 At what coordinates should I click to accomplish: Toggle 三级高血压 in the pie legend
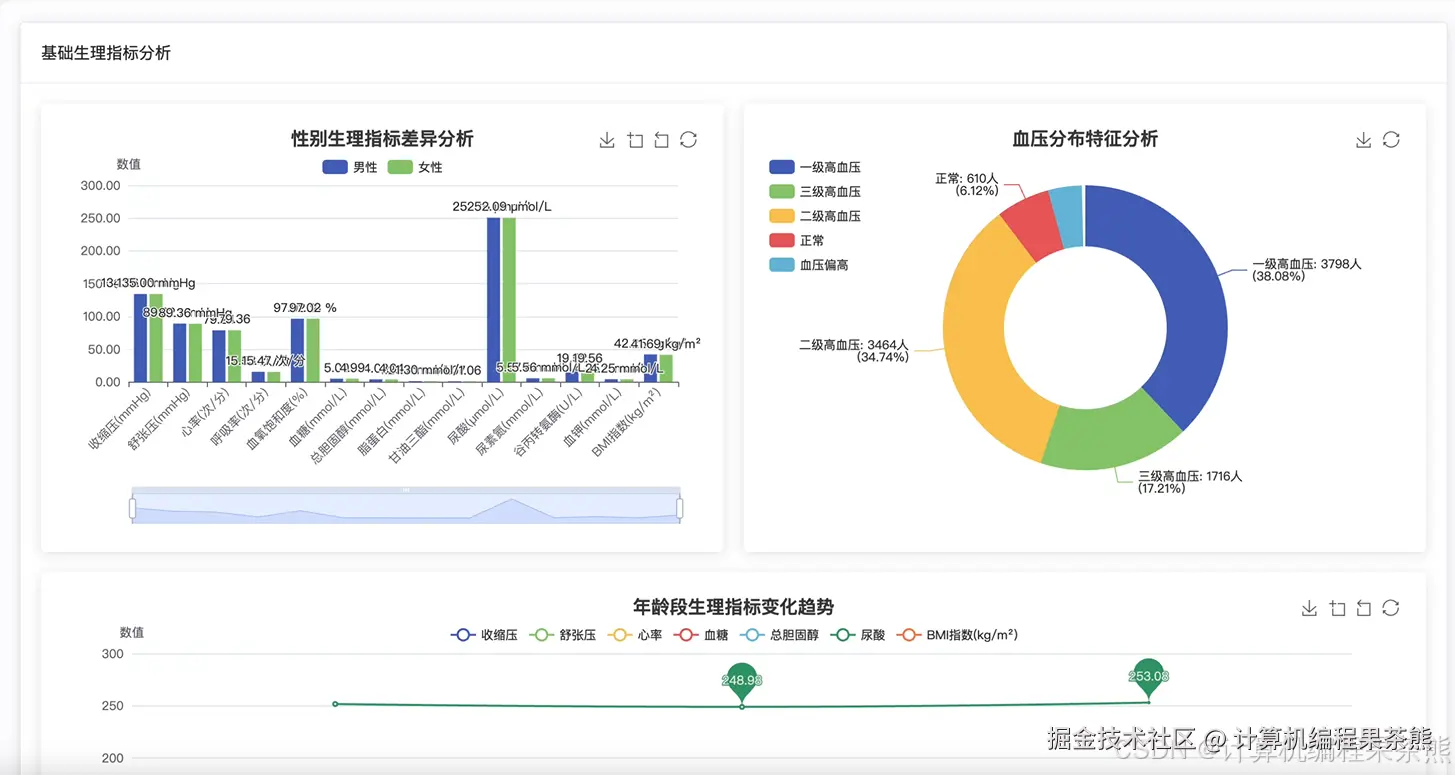[815, 191]
